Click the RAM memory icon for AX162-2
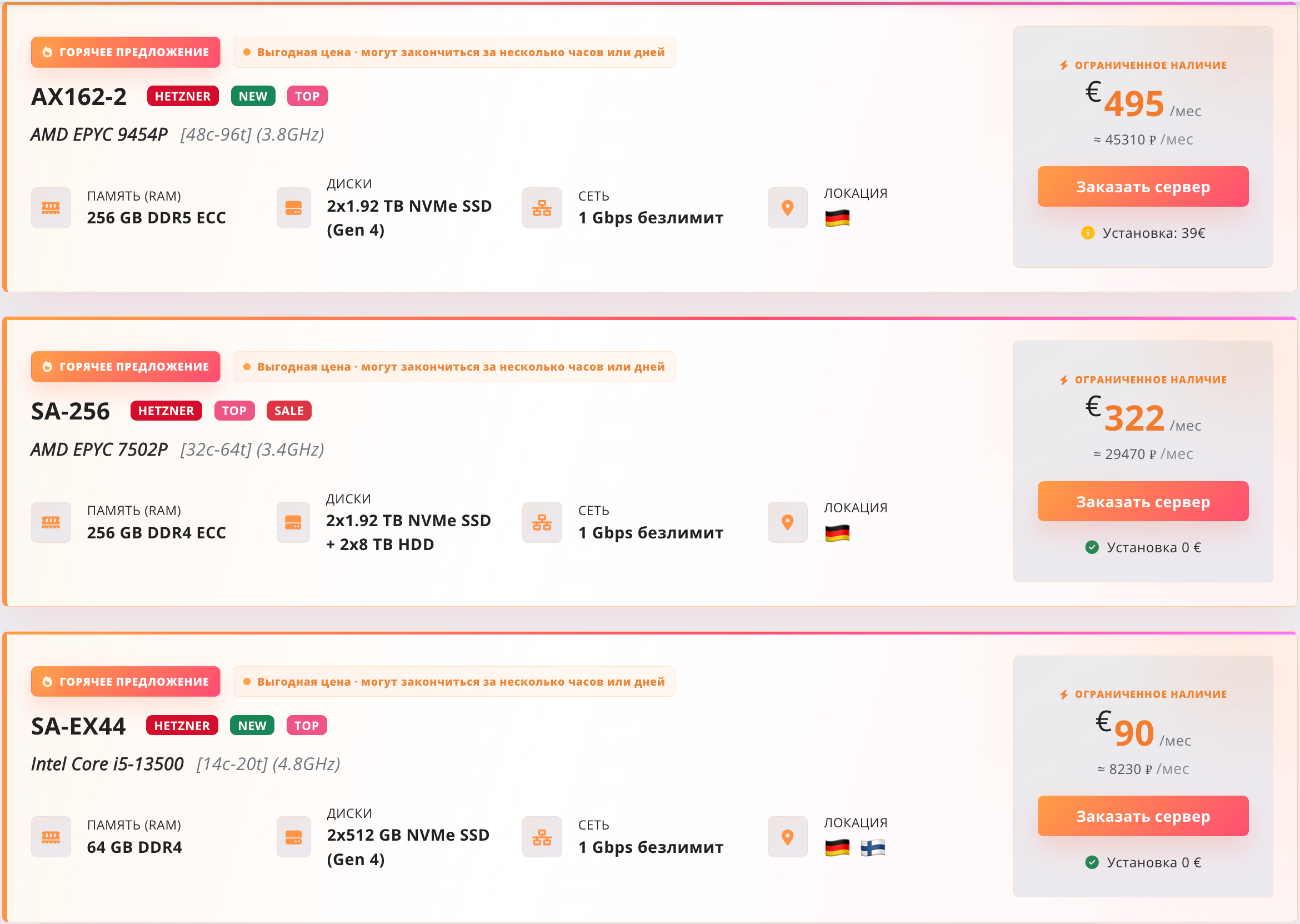This screenshot has height=924, width=1300. click(51, 208)
